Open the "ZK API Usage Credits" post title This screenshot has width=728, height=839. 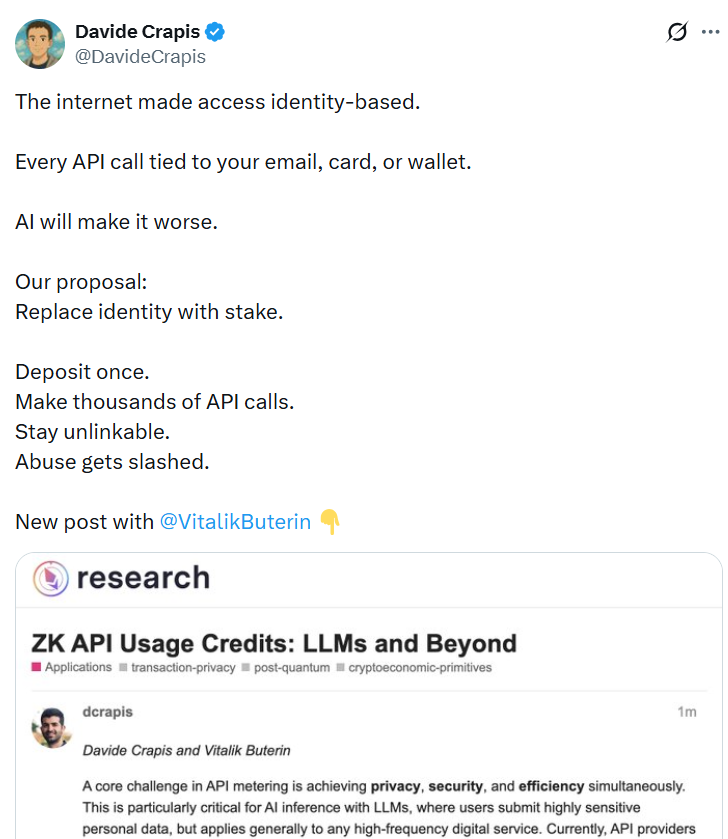(x=274, y=643)
